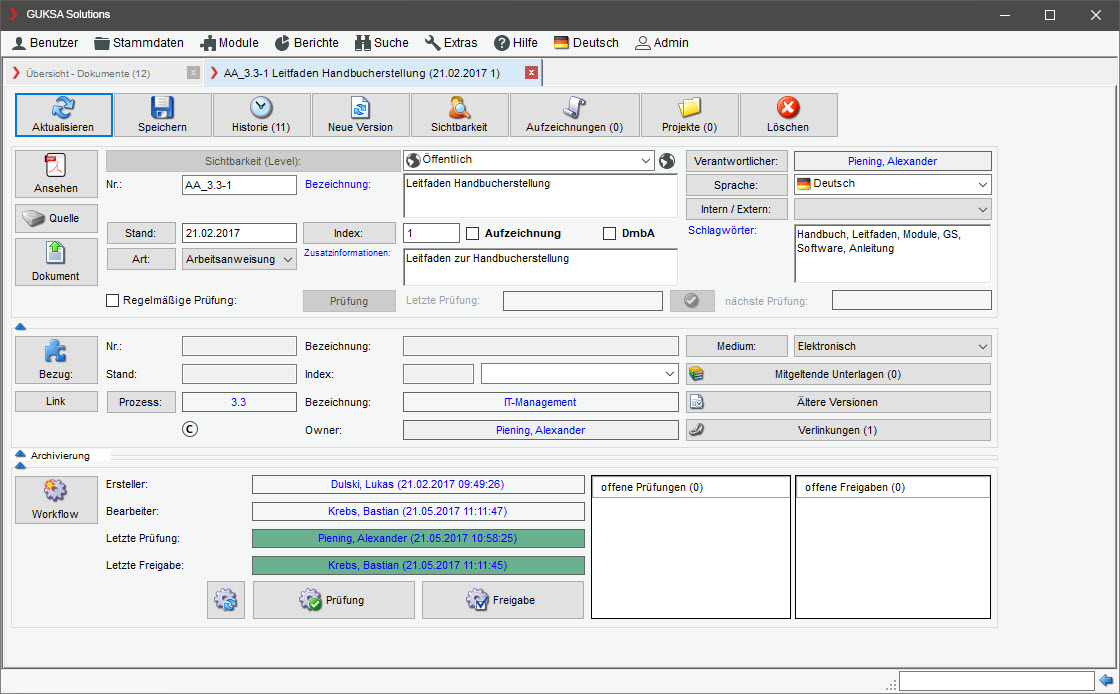Open Sichtbarkeit settings in toolbar
The width and height of the screenshot is (1120, 694).
459,108
